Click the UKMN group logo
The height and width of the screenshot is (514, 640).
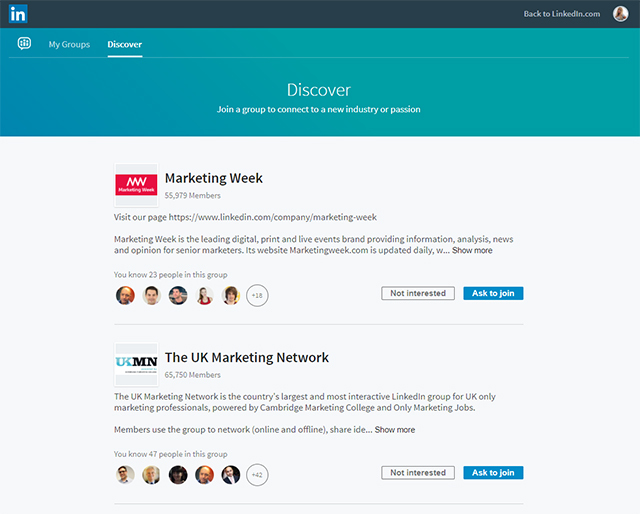136,364
